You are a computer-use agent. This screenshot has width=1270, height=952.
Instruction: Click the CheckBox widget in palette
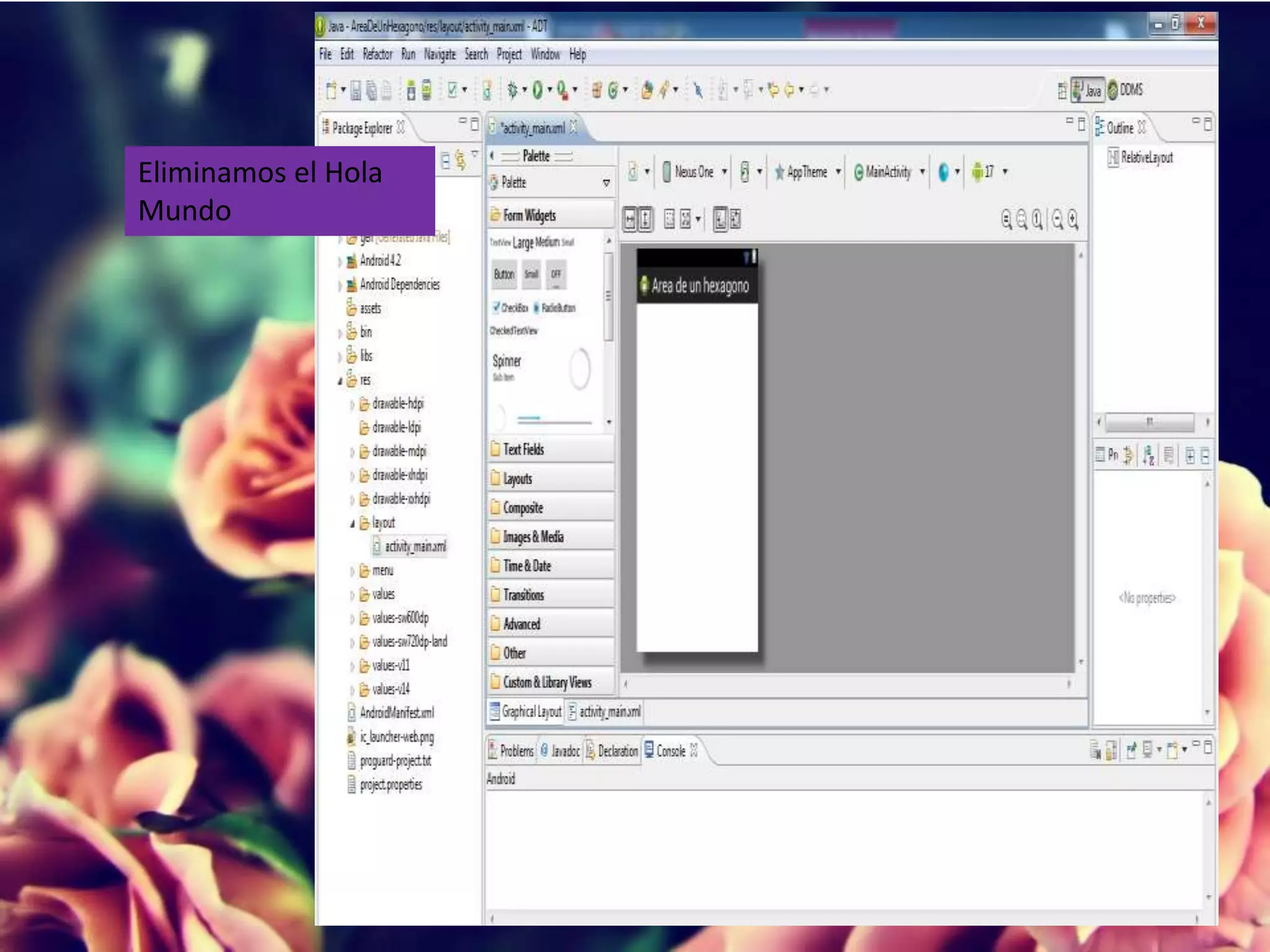point(509,307)
